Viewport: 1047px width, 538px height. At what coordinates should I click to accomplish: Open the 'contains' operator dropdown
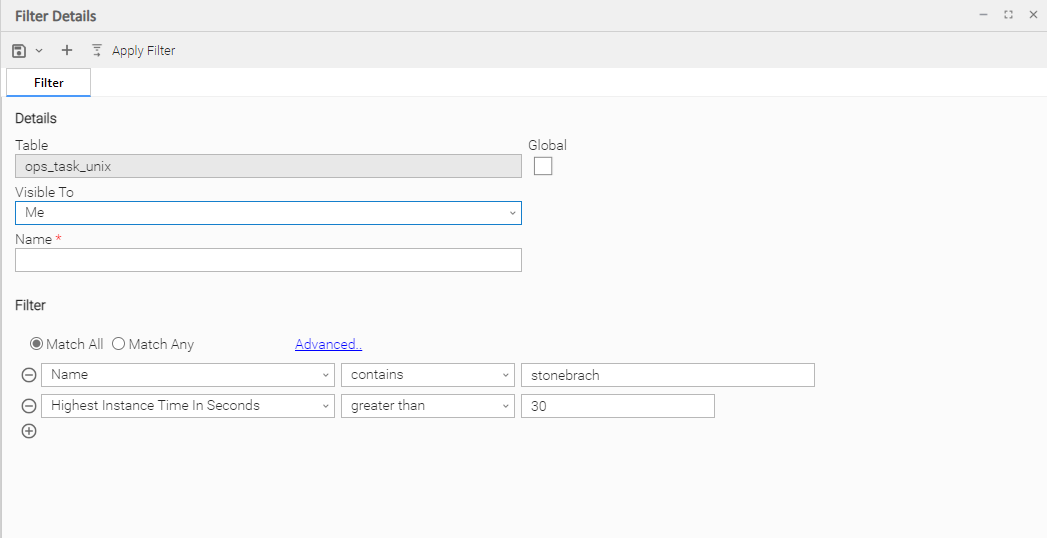[428, 375]
